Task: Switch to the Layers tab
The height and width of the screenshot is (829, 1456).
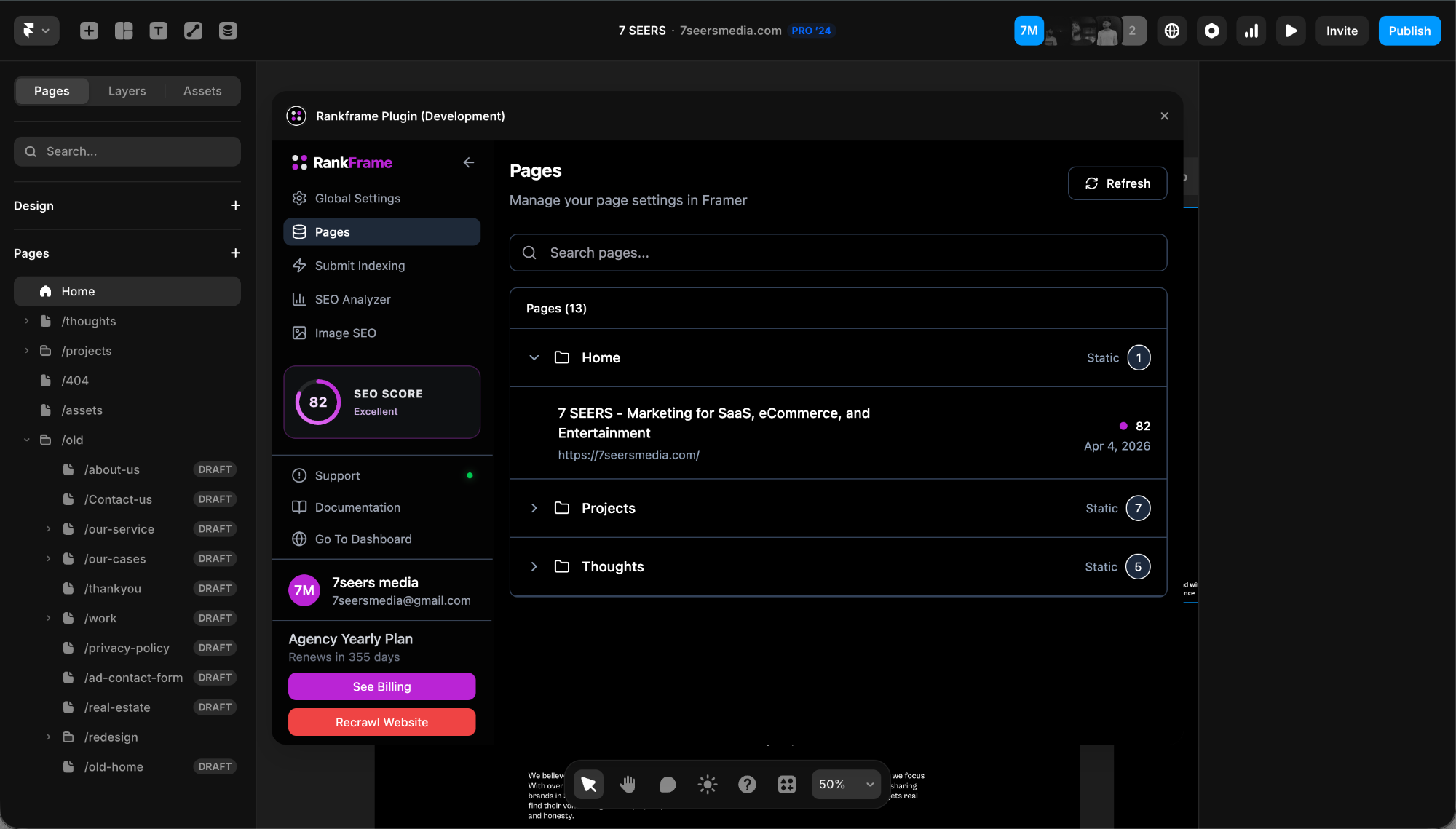Action: coord(127,90)
